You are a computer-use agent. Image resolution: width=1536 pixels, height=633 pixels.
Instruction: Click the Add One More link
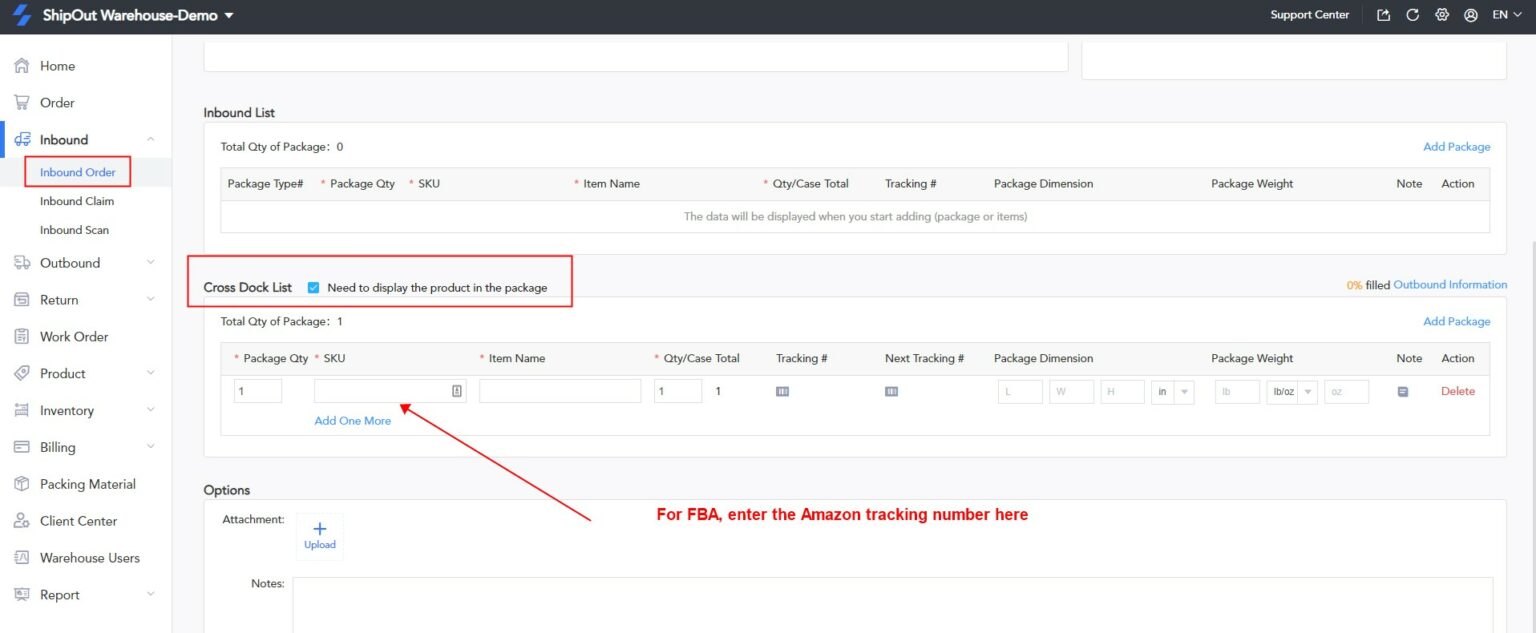[352, 421]
